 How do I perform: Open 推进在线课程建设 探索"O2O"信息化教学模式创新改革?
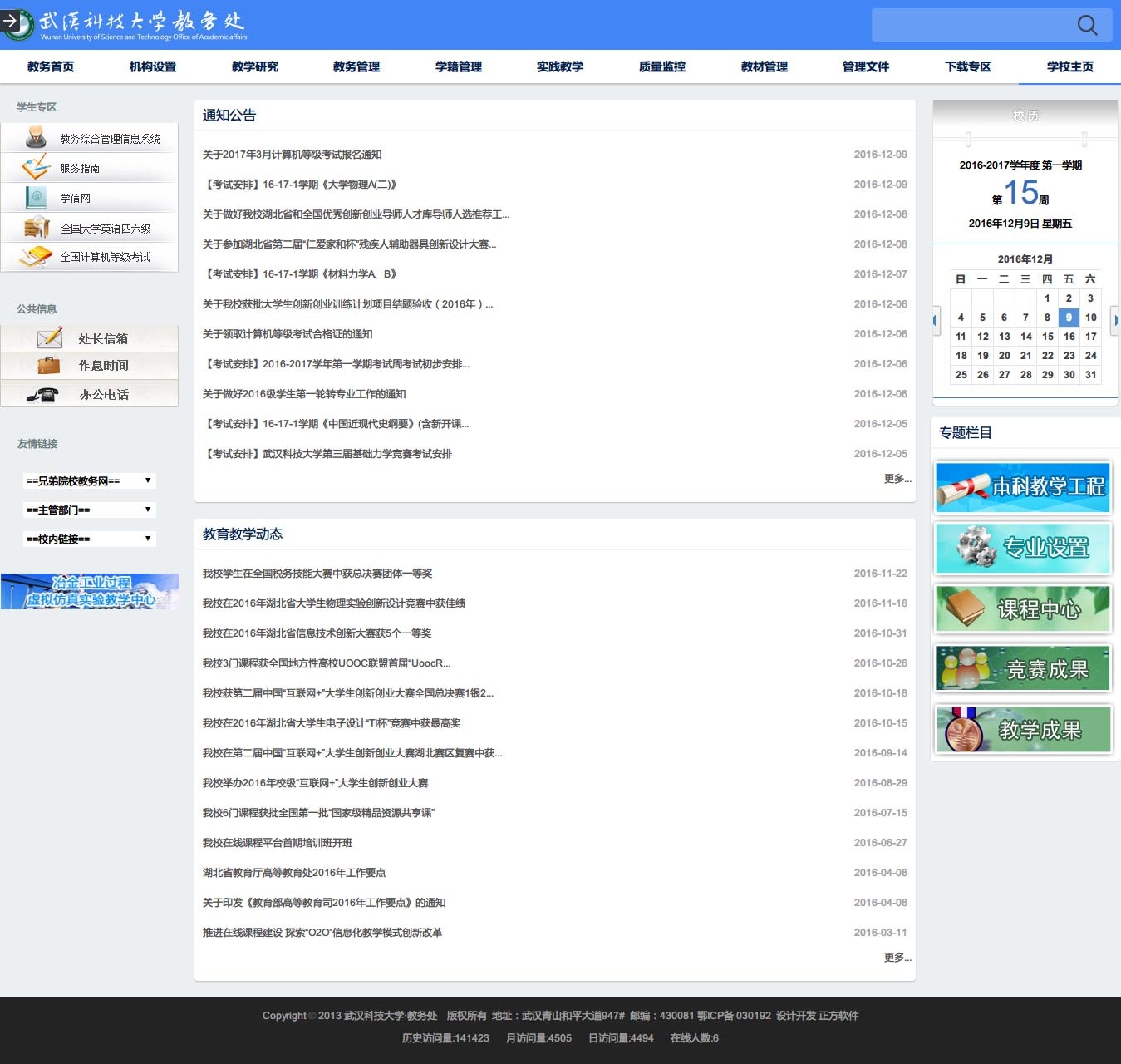click(x=322, y=933)
